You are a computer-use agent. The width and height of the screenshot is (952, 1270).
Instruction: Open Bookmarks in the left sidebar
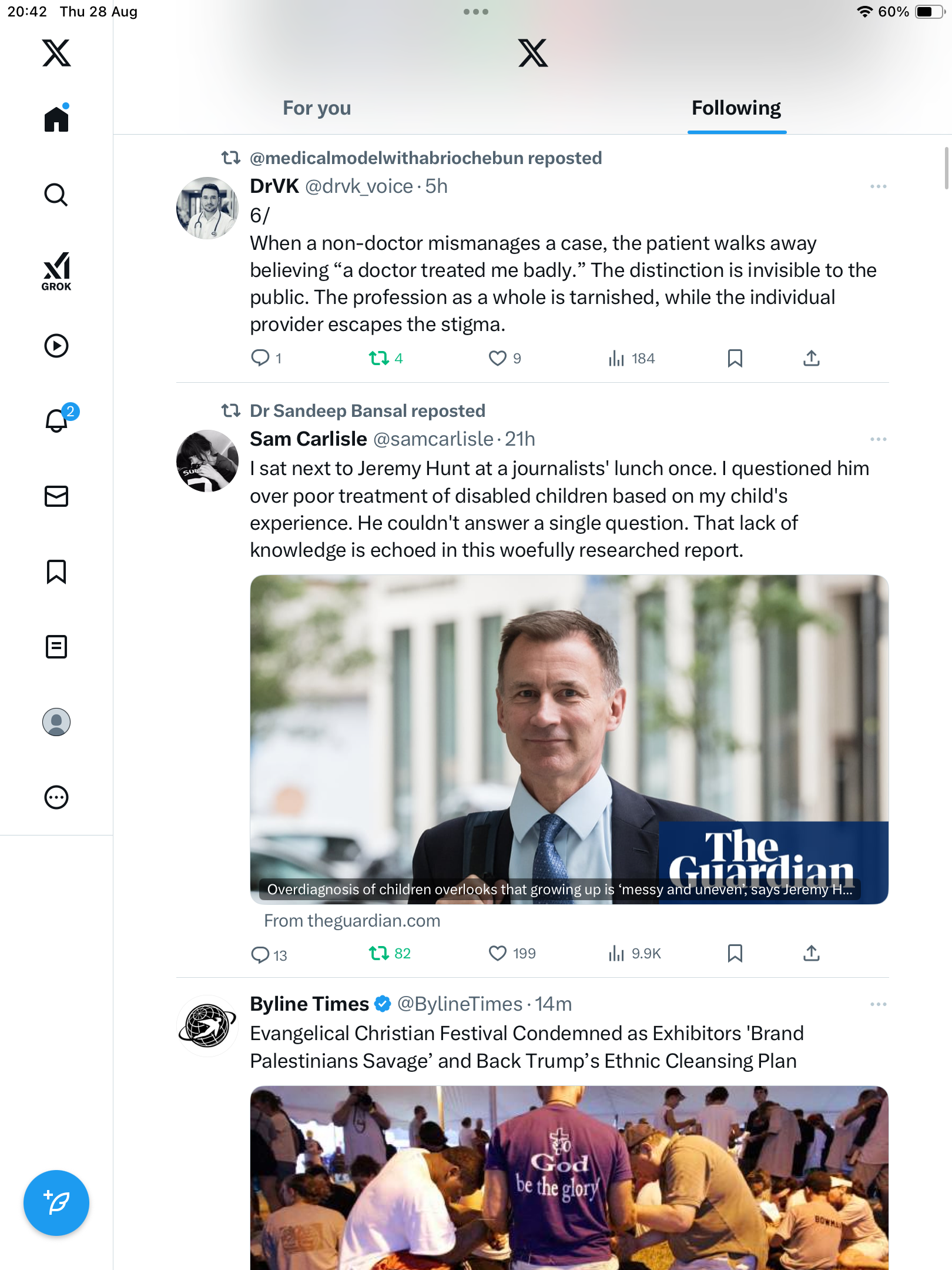pyautogui.click(x=56, y=571)
